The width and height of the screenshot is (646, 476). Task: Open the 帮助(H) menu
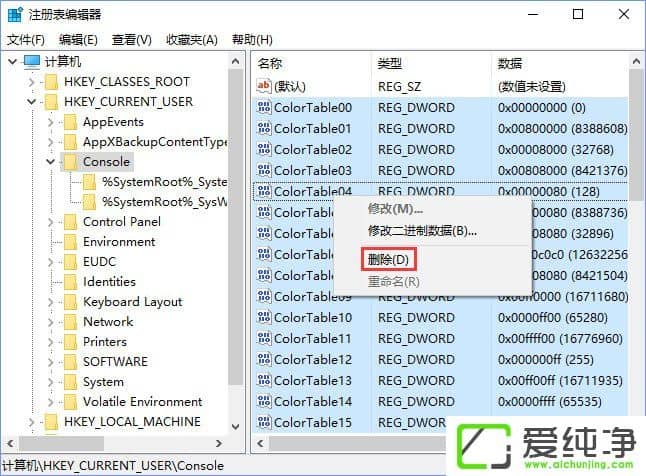click(x=252, y=40)
